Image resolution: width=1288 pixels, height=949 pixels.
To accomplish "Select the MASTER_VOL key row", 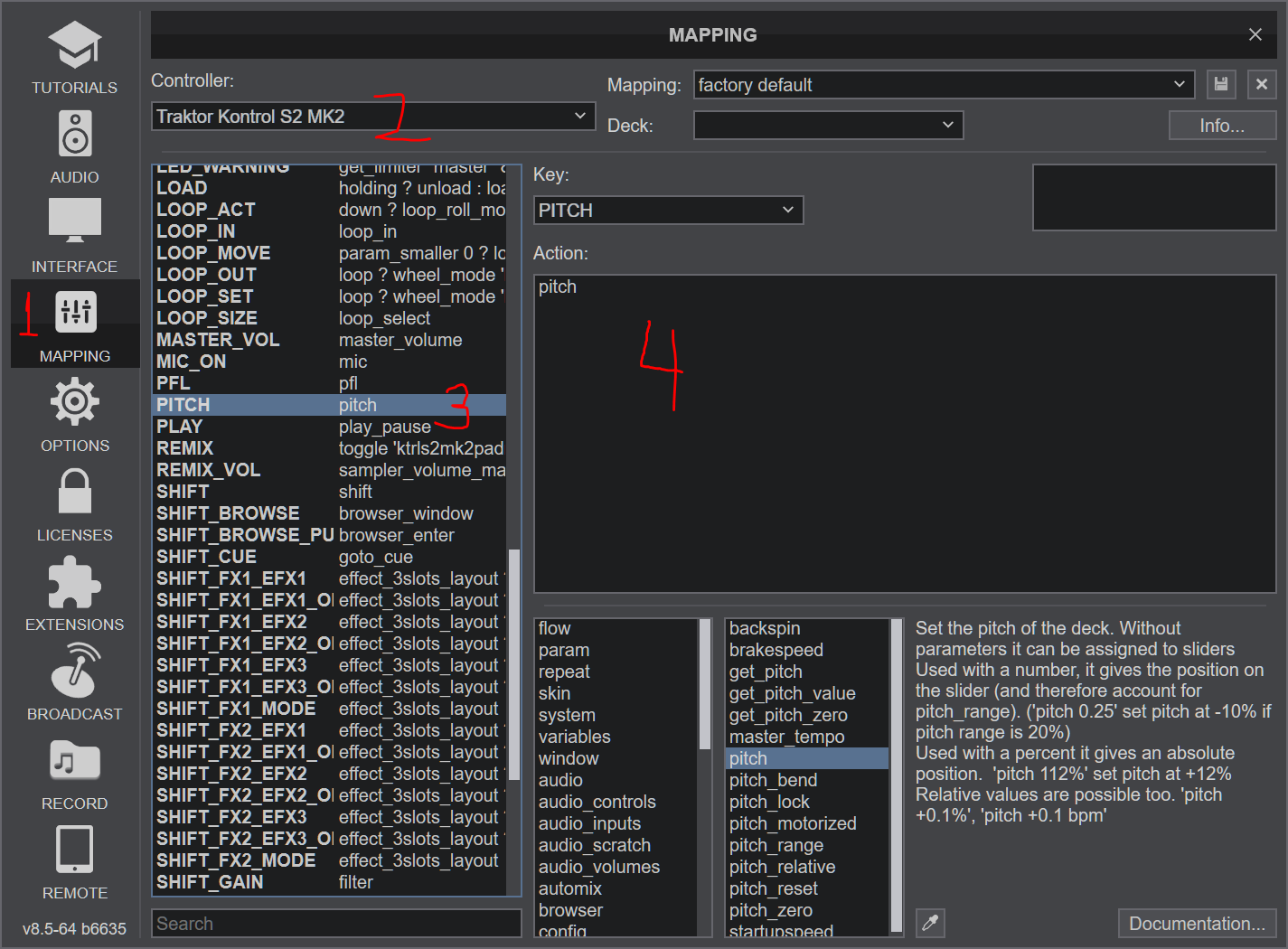I will tap(330, 340).
